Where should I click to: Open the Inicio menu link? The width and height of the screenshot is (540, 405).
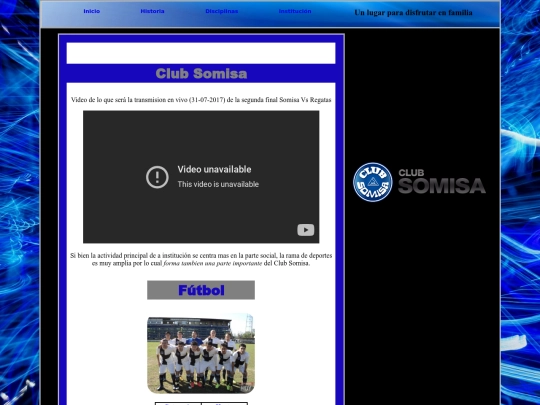pyautogui.click(x=92, y=11)
